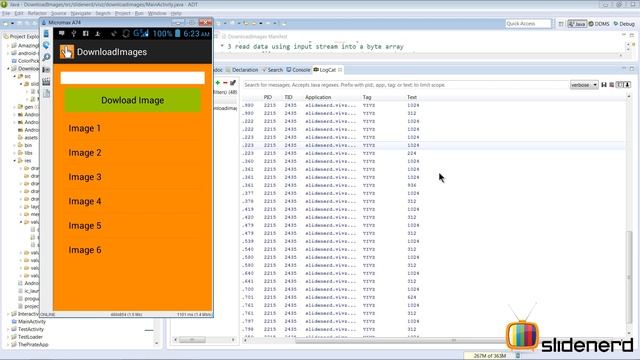Viewport: 640px width, 360px height.
Task: Toggle the LogCat saved filters view icon
Action: [x=620, y=85]
